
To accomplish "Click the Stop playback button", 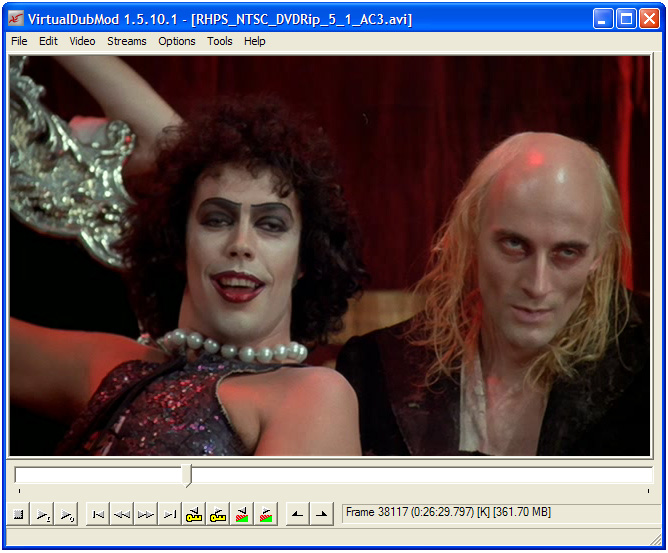I will tap(18, 514).
